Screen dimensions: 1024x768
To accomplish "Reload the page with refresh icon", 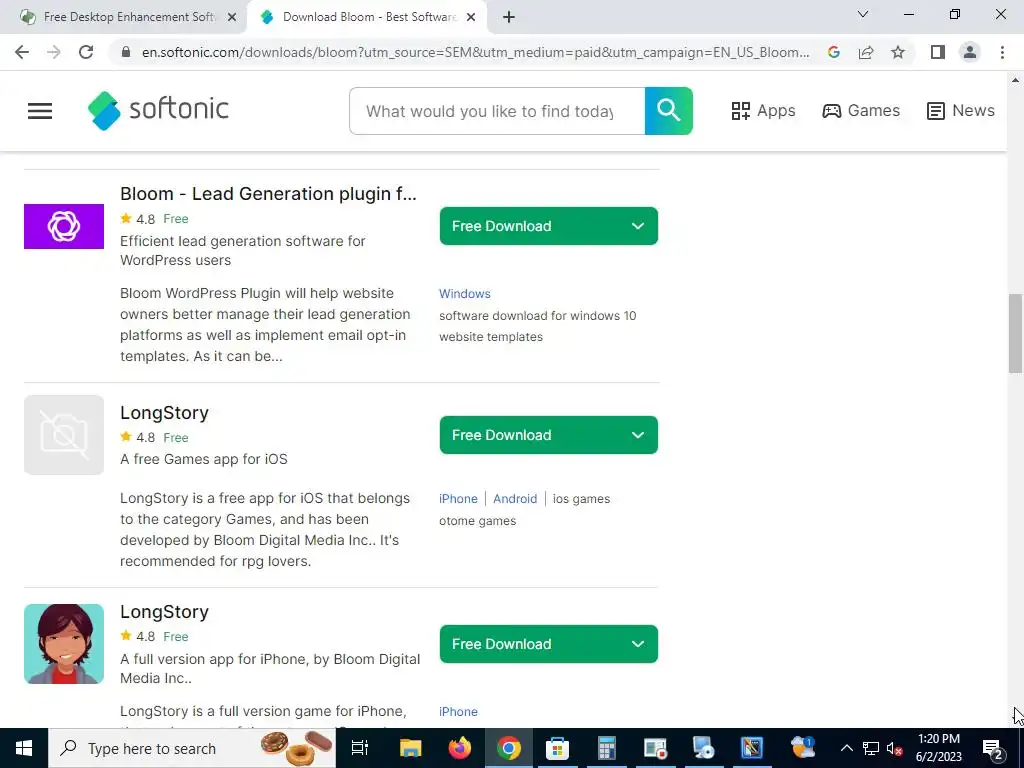I will pos(86,52).
